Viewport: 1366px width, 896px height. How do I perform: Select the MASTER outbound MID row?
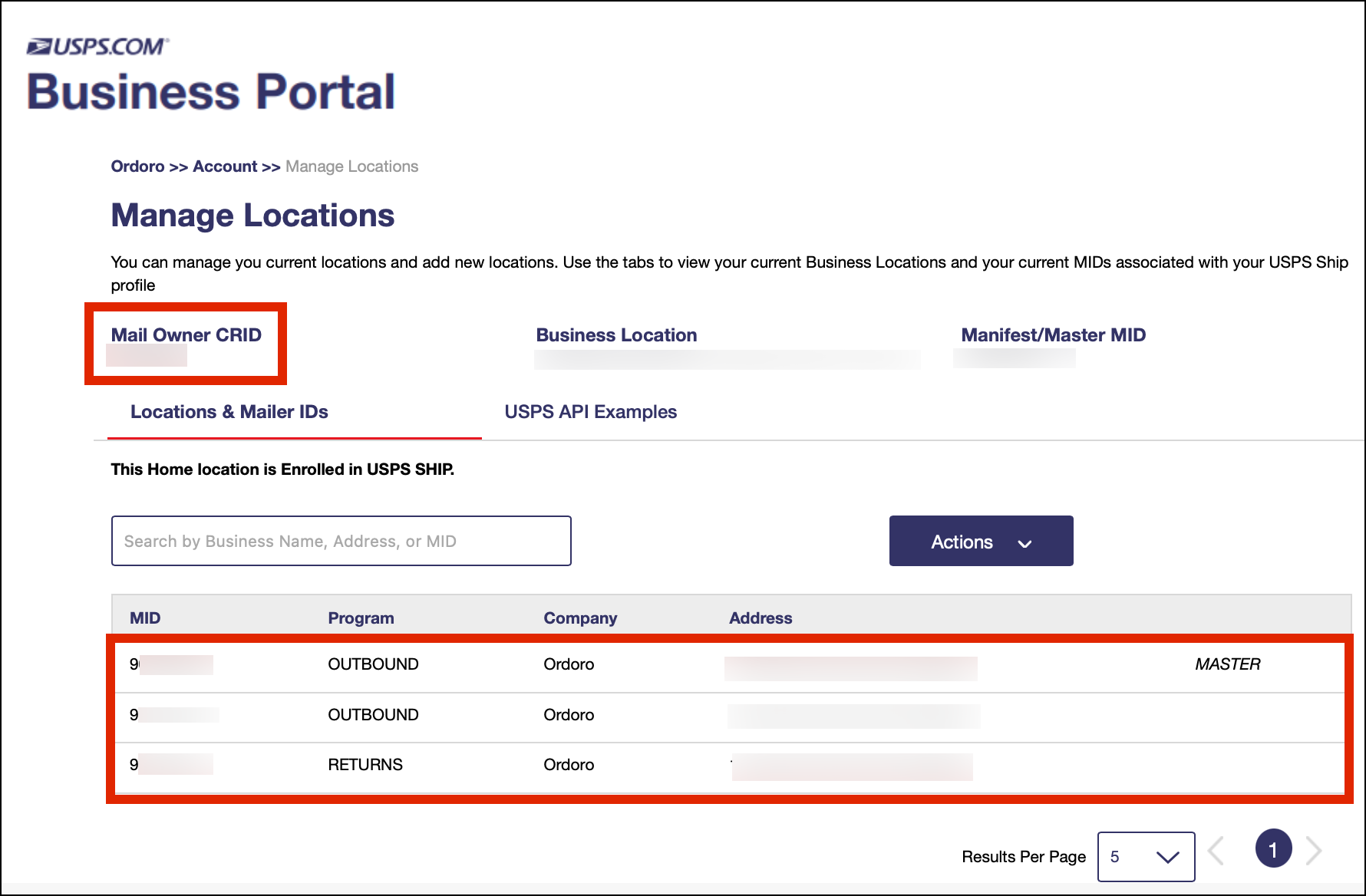click(x=373, y=664)
